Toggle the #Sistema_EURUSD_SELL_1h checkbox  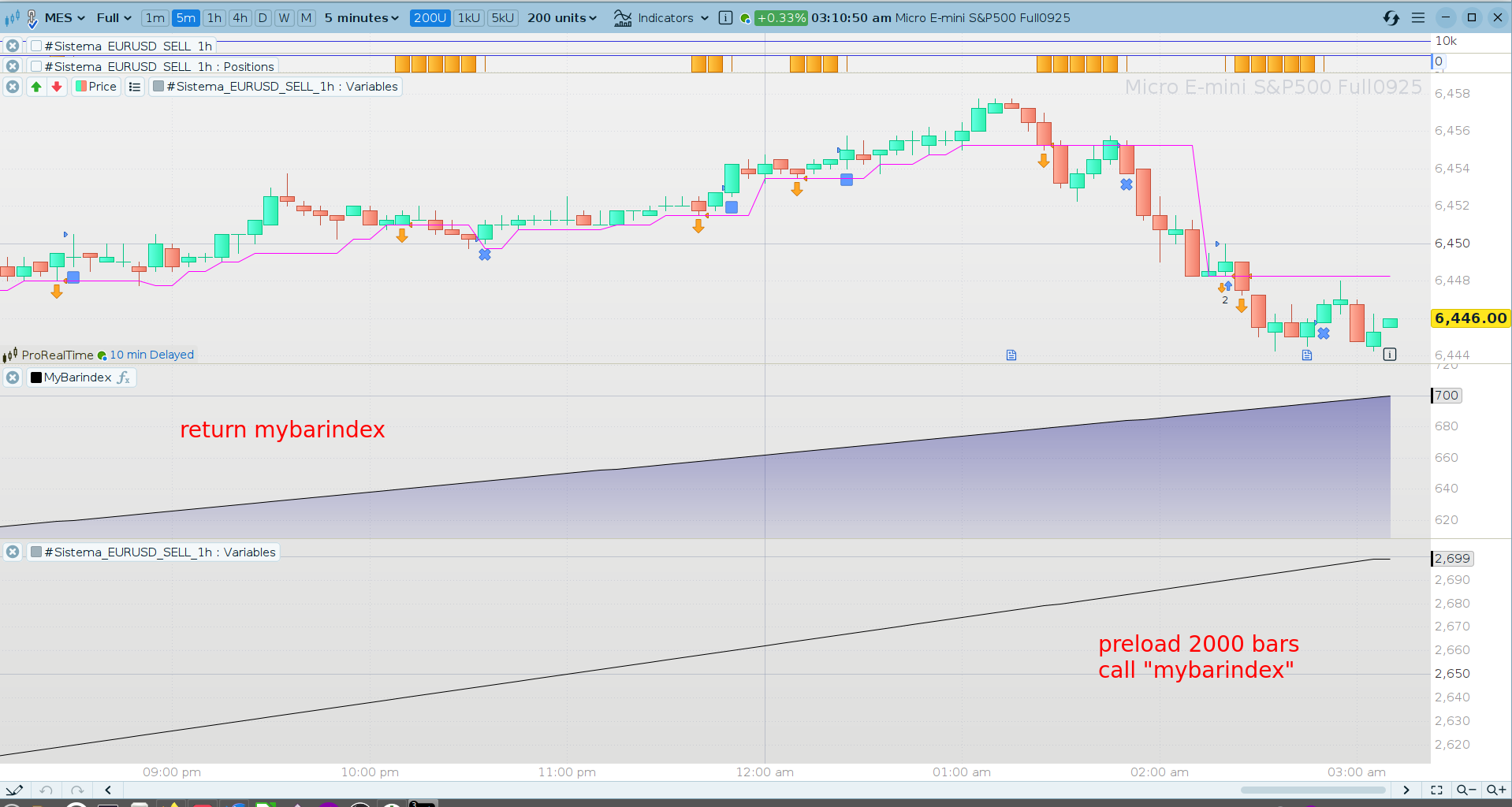36,46
